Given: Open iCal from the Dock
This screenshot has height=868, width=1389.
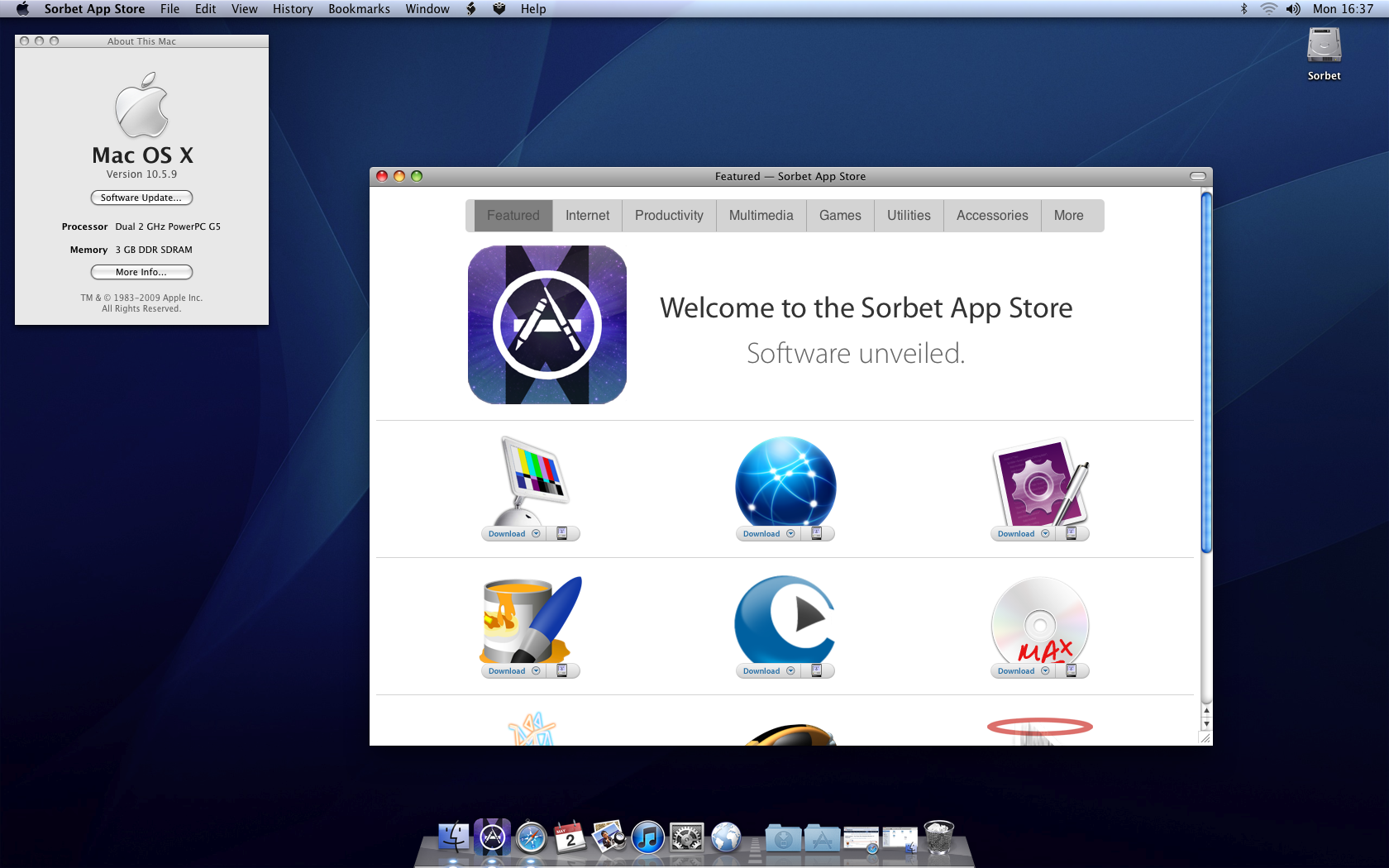Looking at the screenshot, I should click(570, 837).
